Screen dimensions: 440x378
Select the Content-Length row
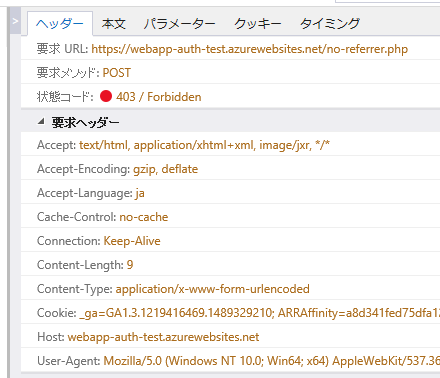tap(230, 265)
